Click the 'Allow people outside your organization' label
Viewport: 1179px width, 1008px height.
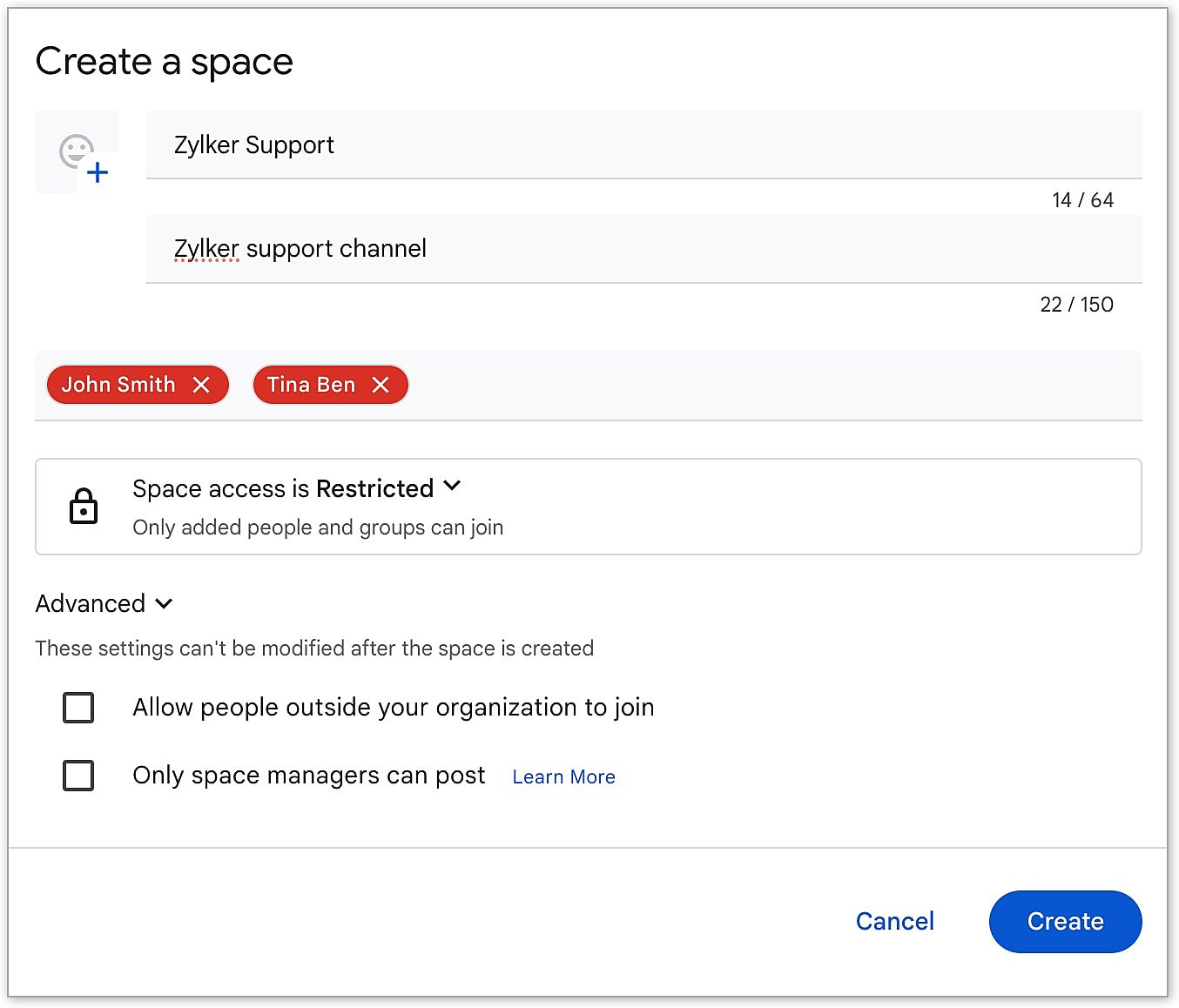393,708
